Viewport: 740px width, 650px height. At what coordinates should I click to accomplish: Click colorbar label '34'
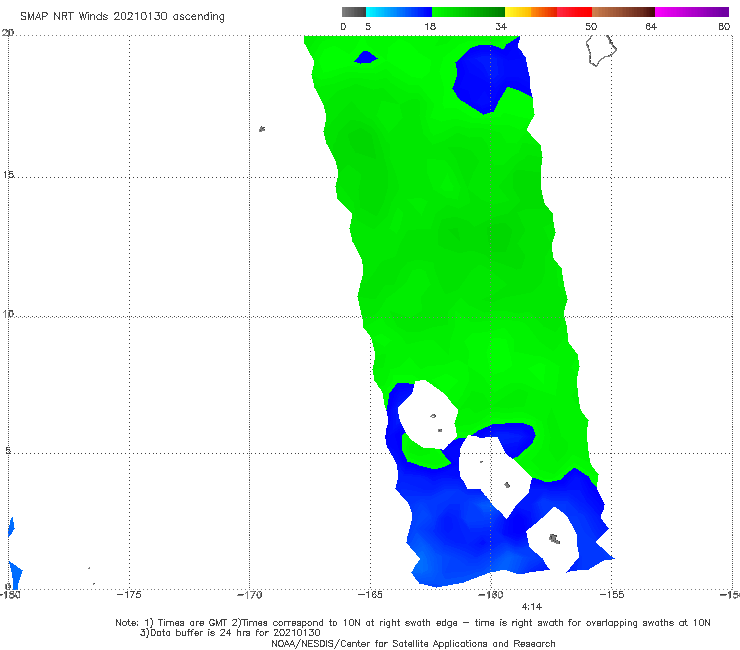501,26
